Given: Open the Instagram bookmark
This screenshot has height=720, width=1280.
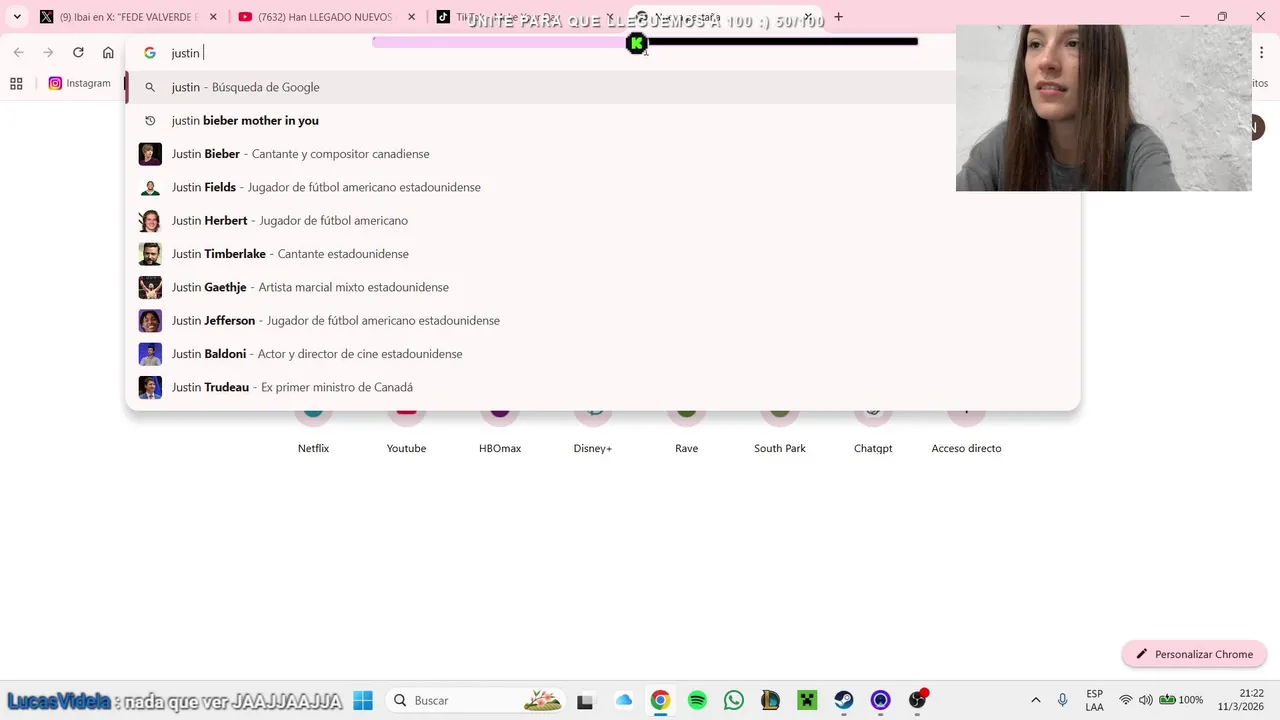Looking at the screenshot, I should 80,84.
